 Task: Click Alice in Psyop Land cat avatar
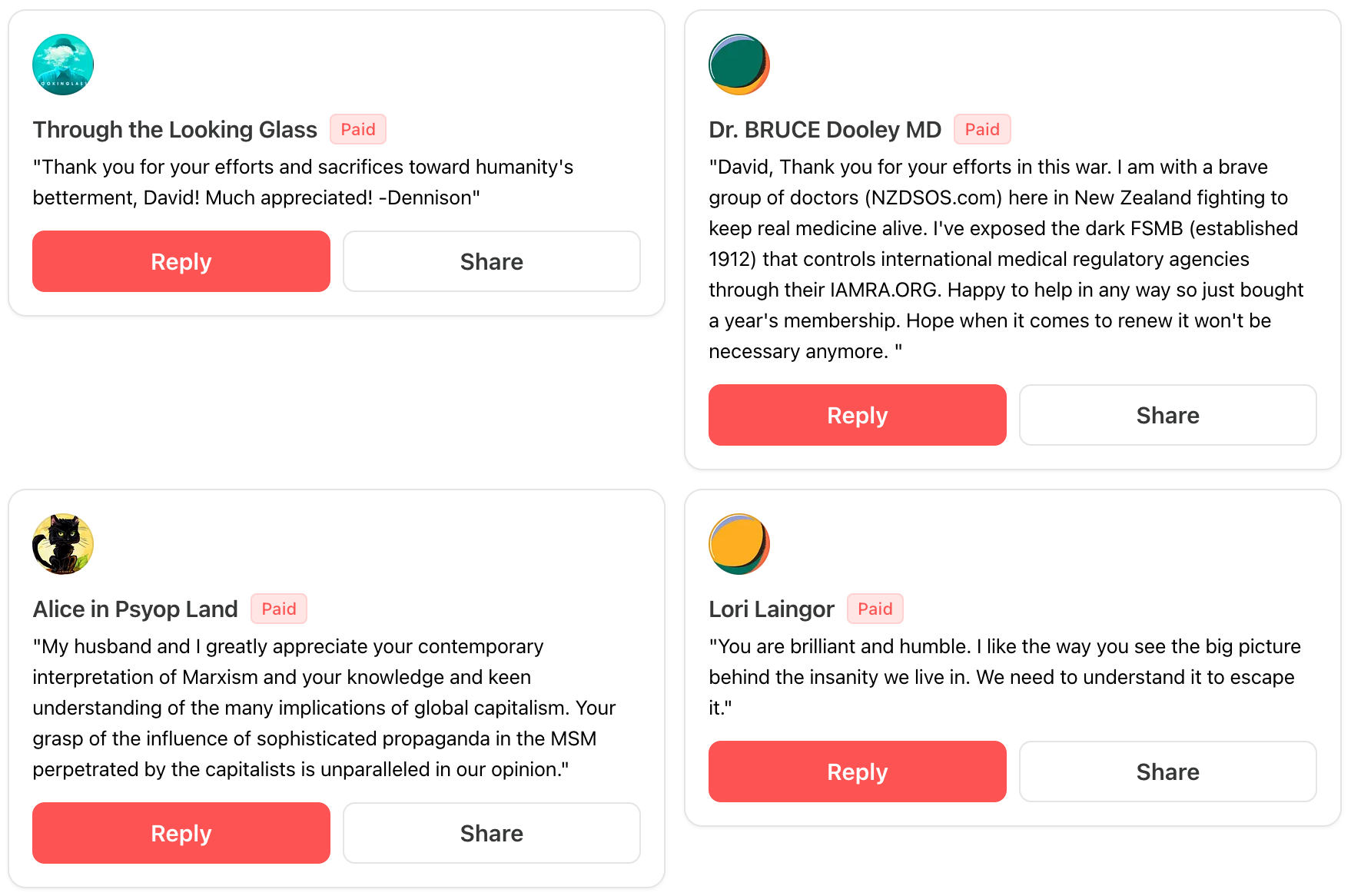(63, 544)
